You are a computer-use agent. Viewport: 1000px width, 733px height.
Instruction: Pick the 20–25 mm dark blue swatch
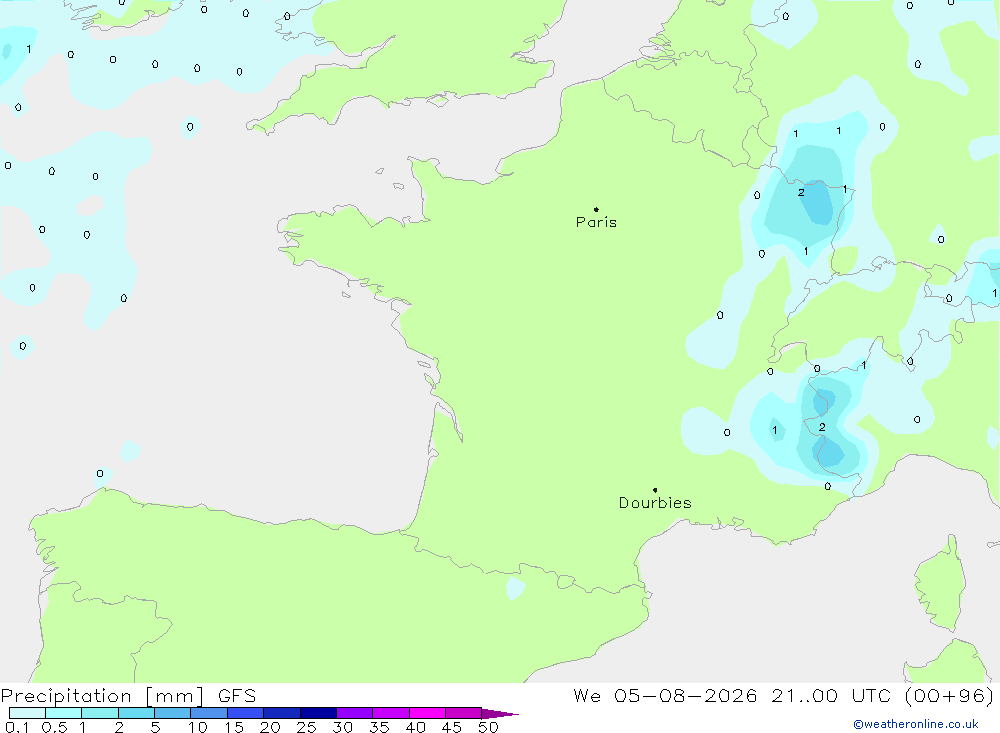pos(281,713)
